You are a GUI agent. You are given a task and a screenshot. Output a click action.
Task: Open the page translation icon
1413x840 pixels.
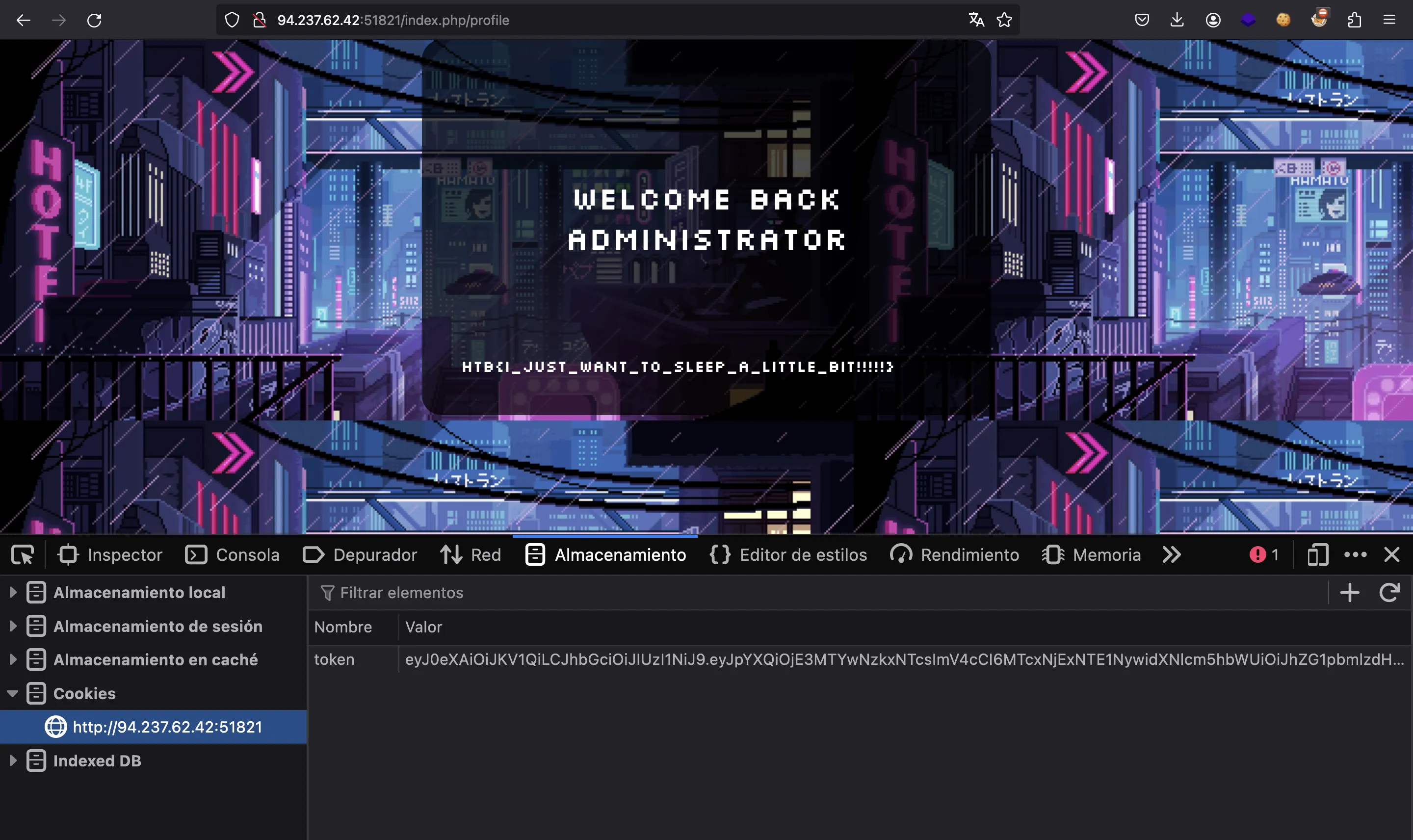(x=976, y=21)
